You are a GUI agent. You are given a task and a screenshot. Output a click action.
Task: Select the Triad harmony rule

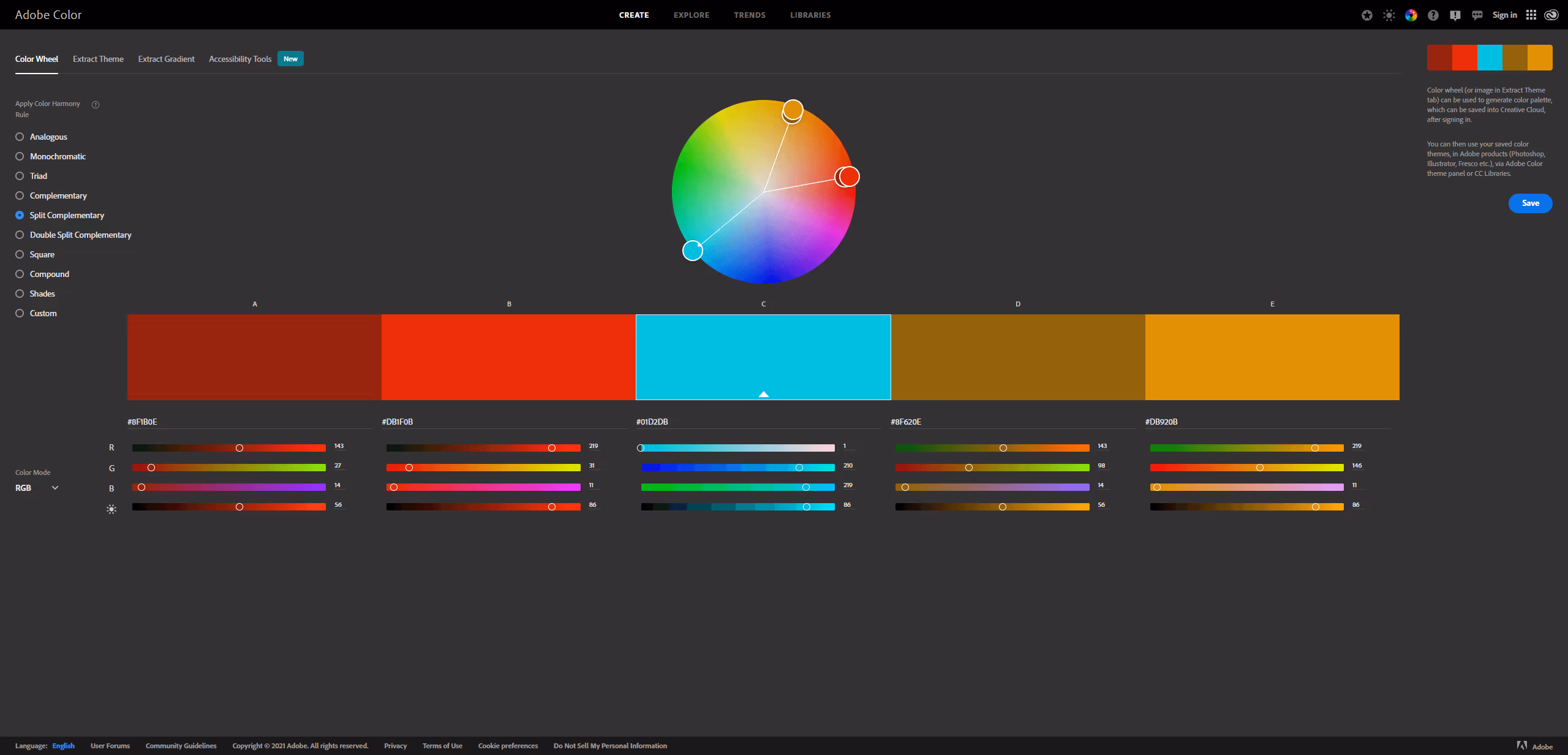point(20,176)
